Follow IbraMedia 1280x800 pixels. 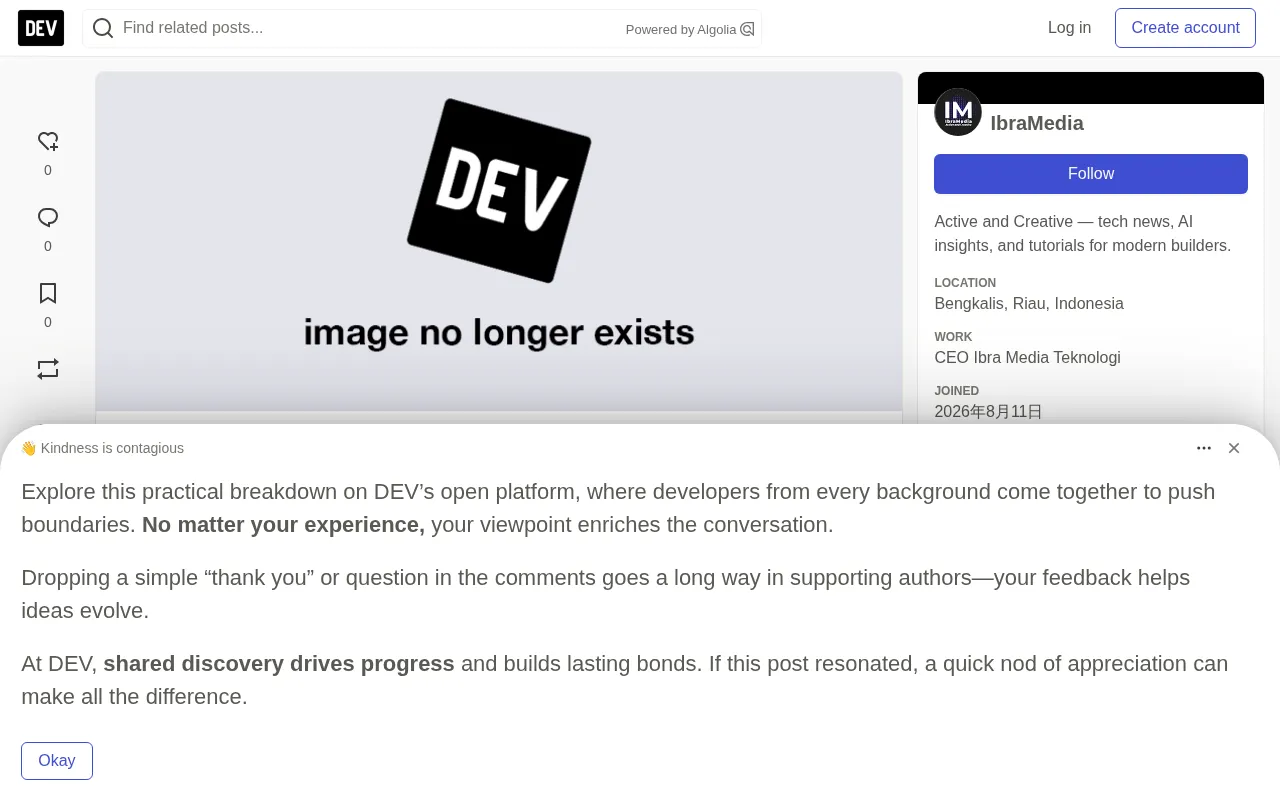[x=1091, y=174]
